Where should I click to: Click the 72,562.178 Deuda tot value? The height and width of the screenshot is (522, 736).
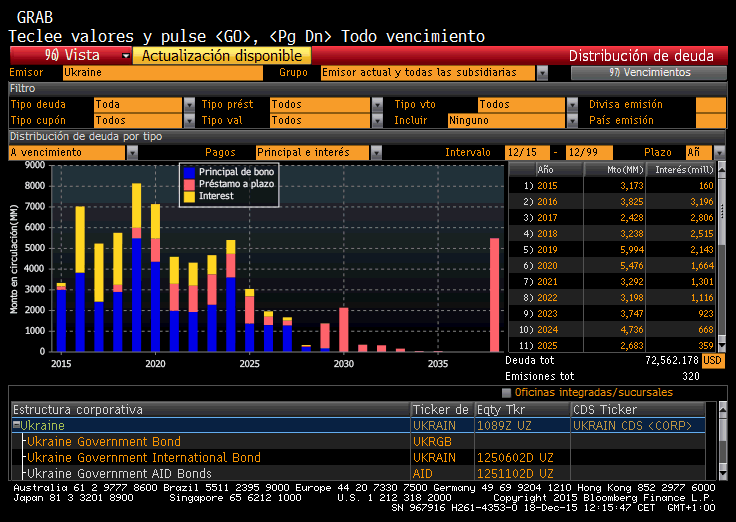[x=672, y=361]
